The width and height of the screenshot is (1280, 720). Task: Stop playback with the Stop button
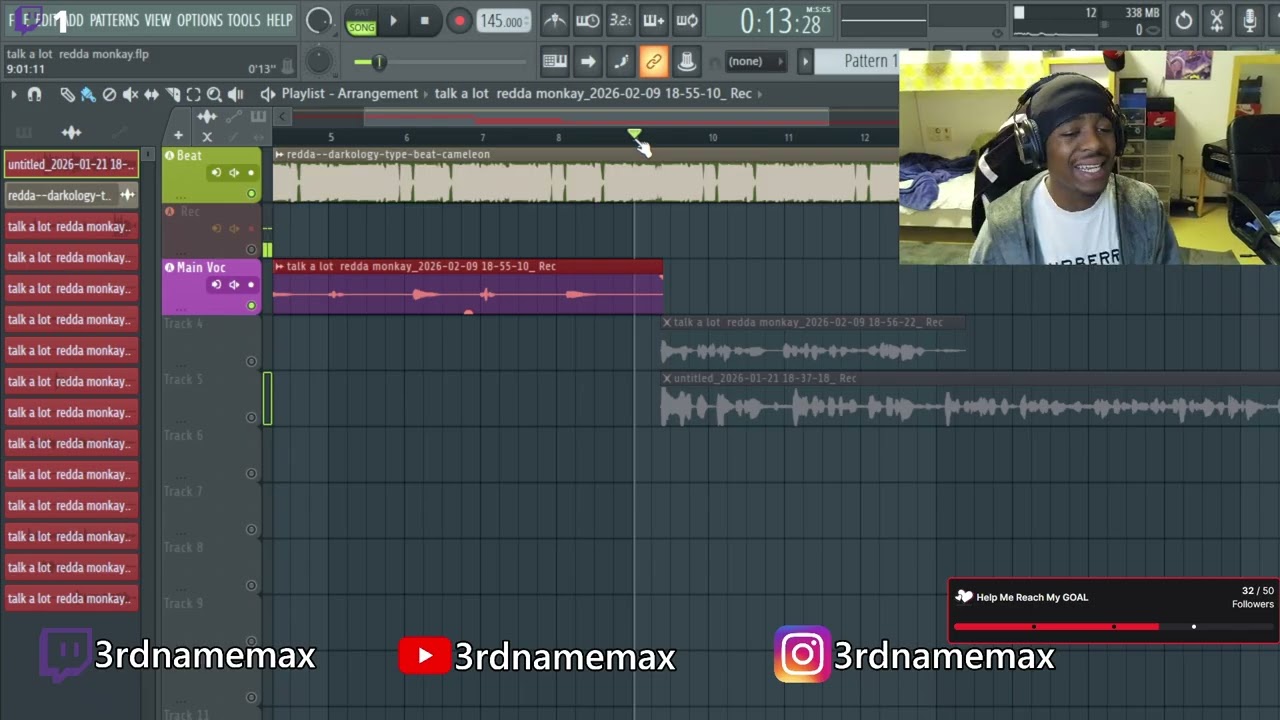tap(424, 20)
